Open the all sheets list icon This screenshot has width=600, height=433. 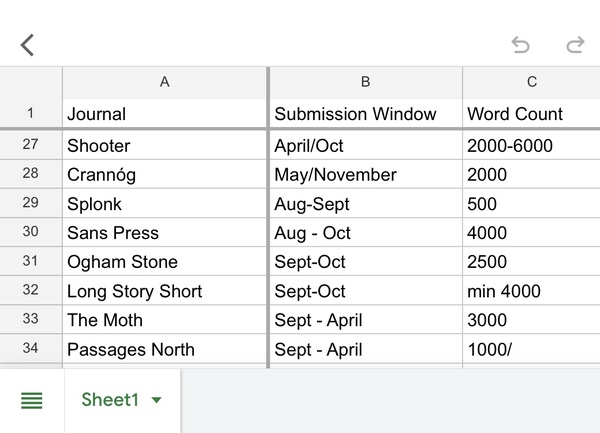tap(31, 400)
